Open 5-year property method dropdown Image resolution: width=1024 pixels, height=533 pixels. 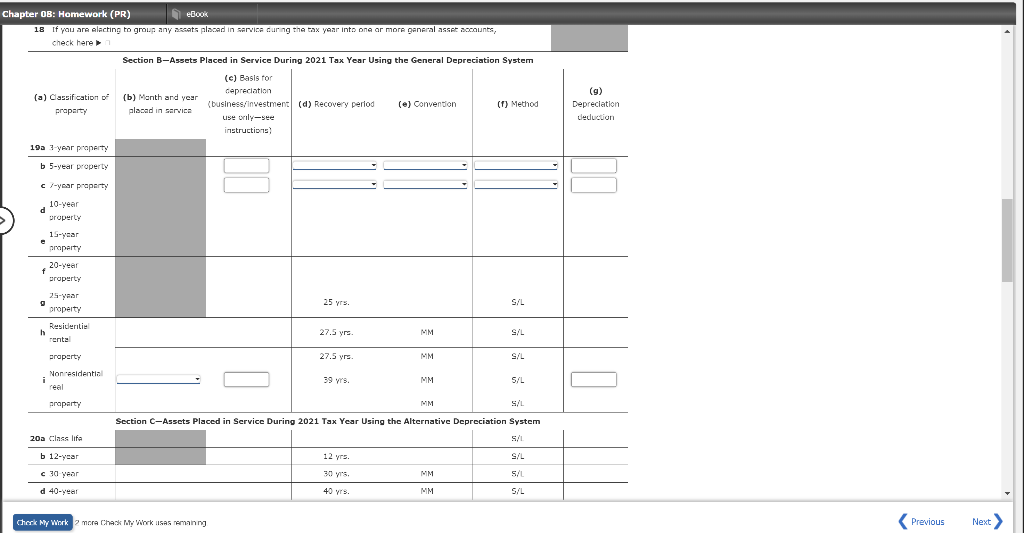pos(516,165)
